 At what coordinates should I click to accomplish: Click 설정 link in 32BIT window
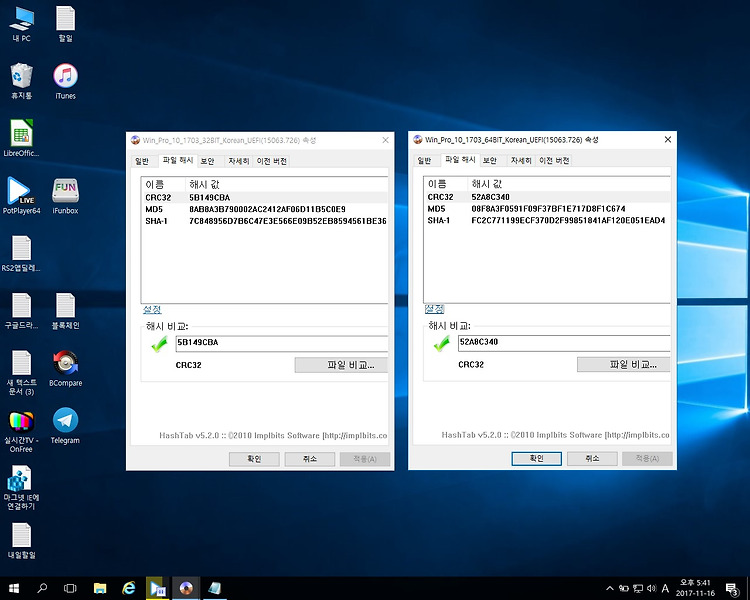click(152, 310)
